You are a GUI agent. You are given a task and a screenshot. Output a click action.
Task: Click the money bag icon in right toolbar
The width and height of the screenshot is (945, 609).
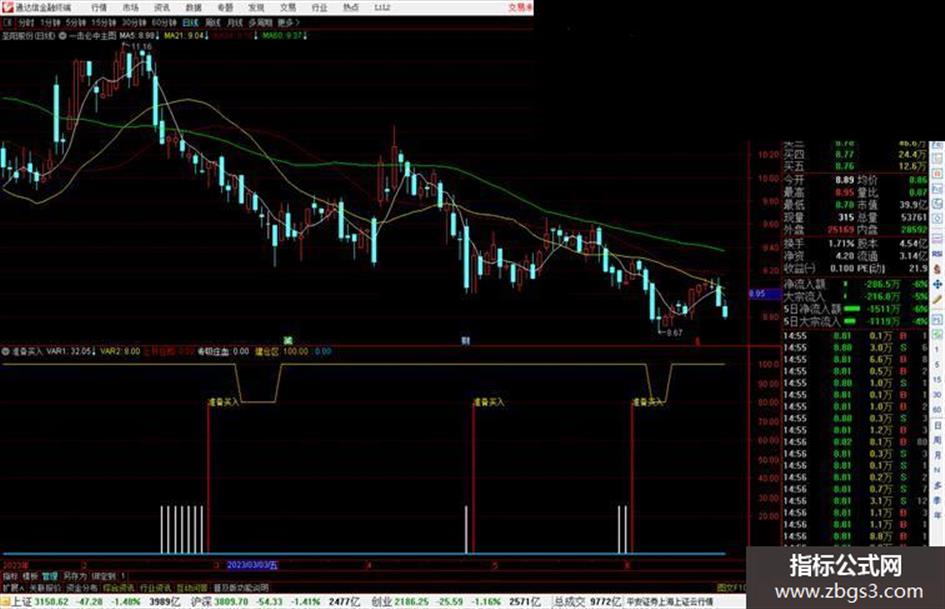click(937, 270)
